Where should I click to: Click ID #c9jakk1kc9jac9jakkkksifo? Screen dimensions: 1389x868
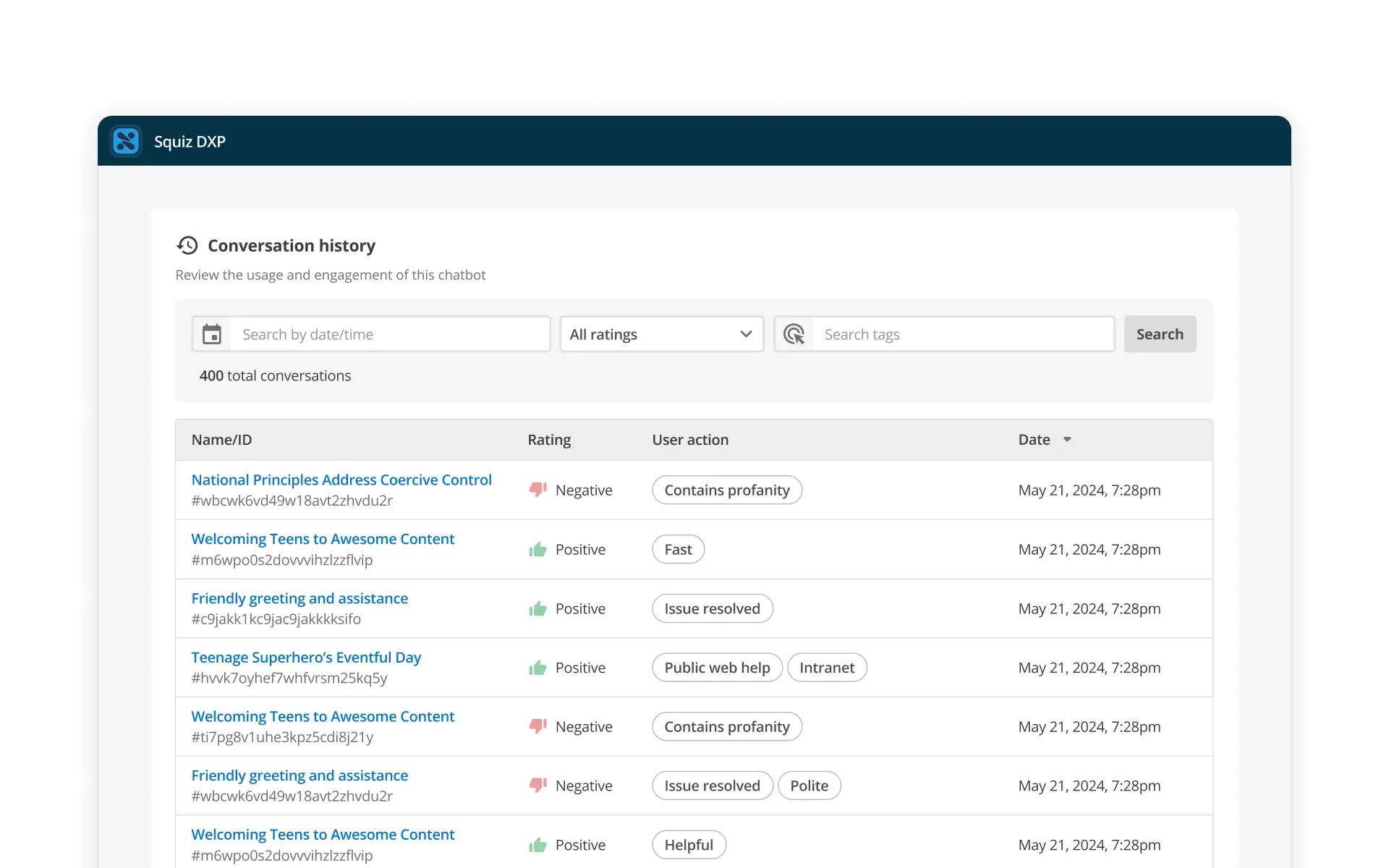276,619
